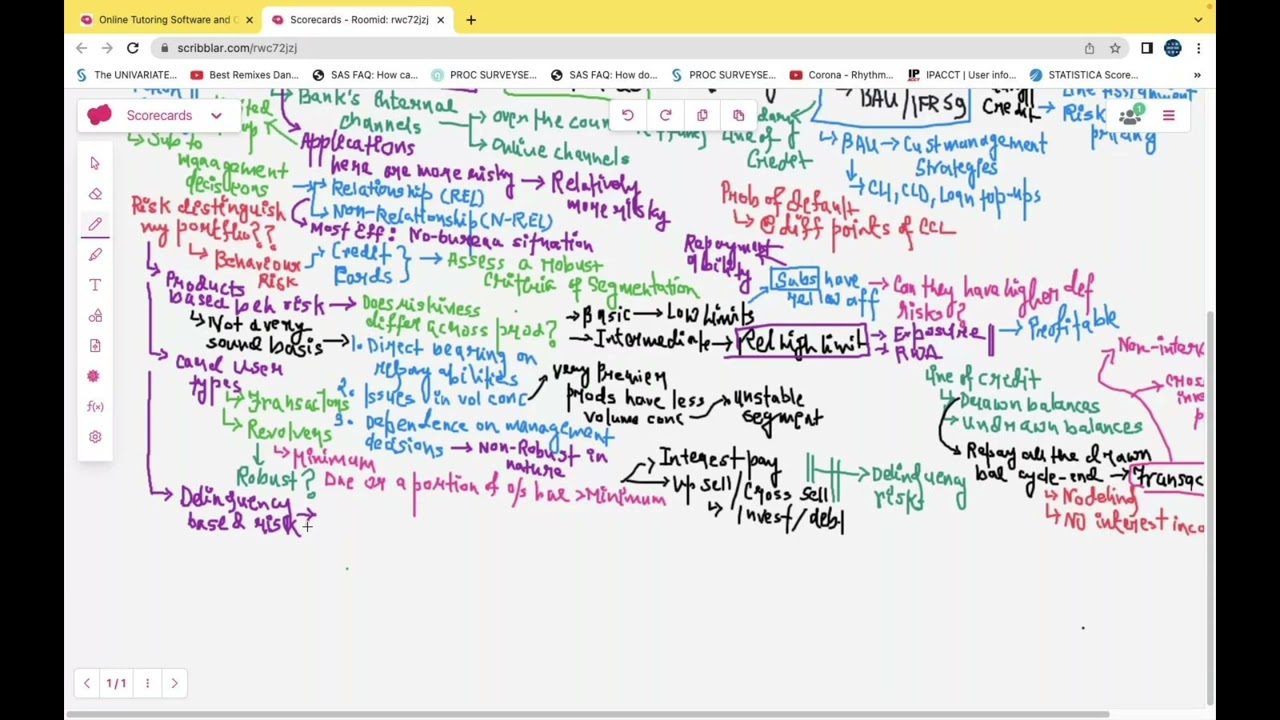Click the copy icon in whiteboard toolbar
This screenshot has height=720, width=1280.
click(702, 115)
